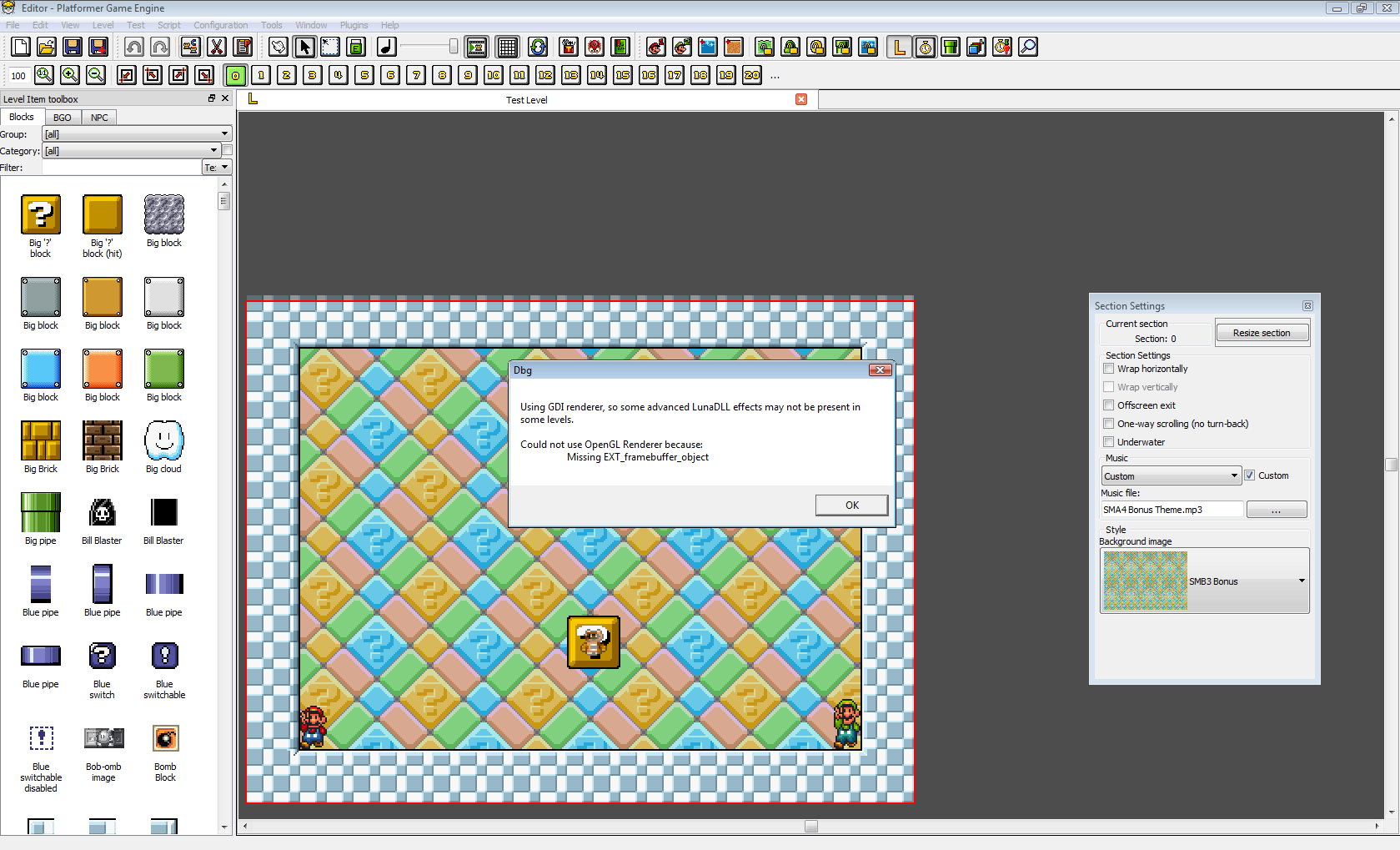The image size is (1400, 850).
Task: Click the redo arrow icon
Action: [160, 47]
